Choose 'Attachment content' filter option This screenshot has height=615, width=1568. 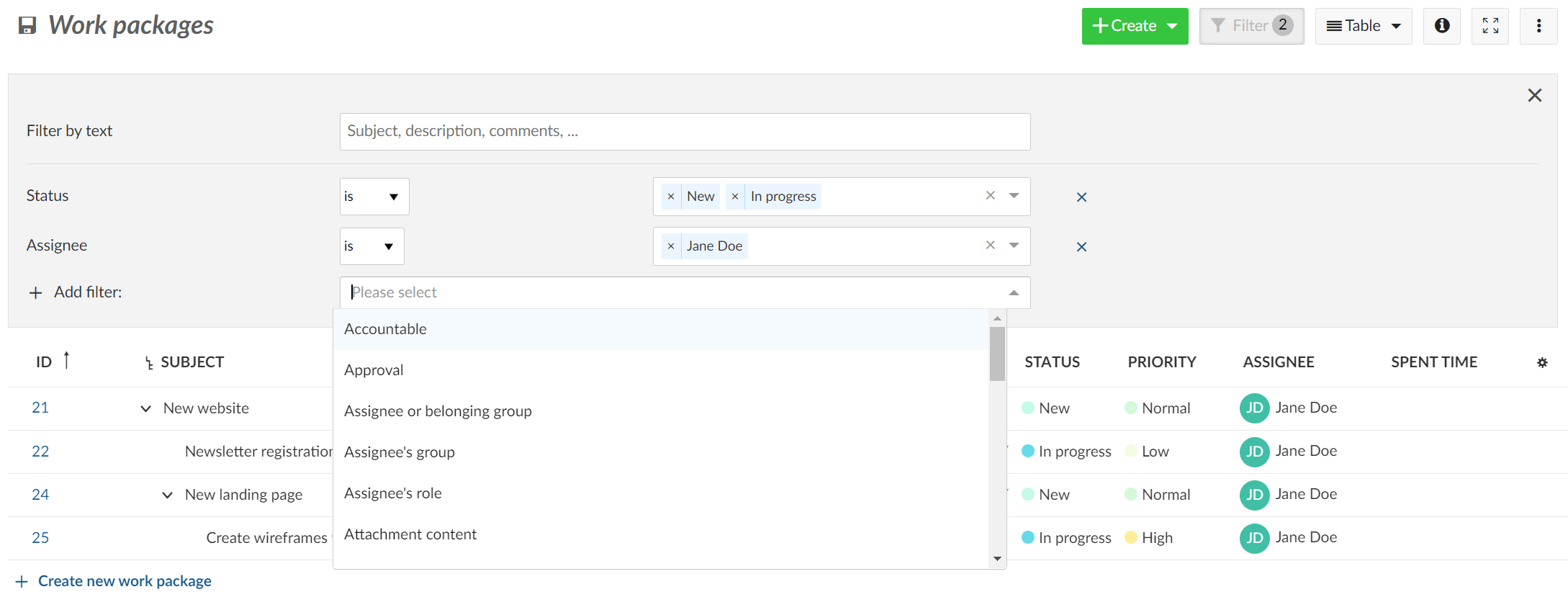click(410, 534)
